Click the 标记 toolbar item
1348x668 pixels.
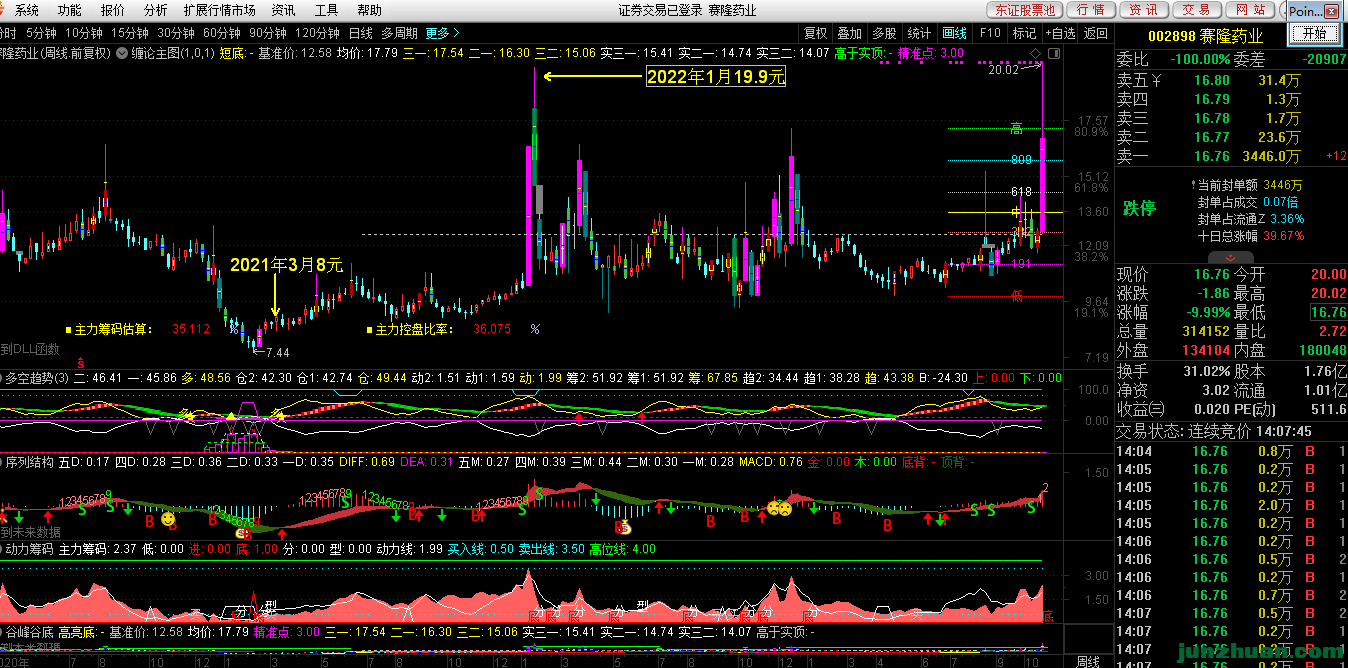[1025, 32]
